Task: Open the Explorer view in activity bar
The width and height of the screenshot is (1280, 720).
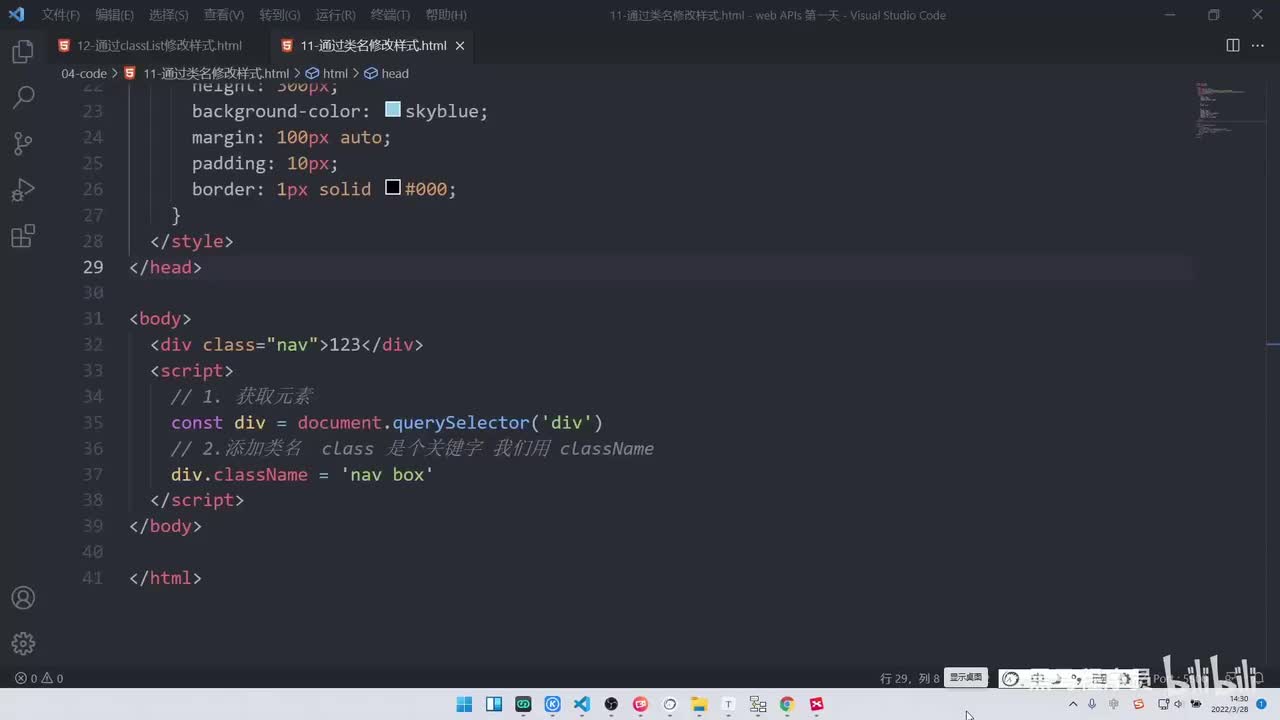Action: click(22, 52)
